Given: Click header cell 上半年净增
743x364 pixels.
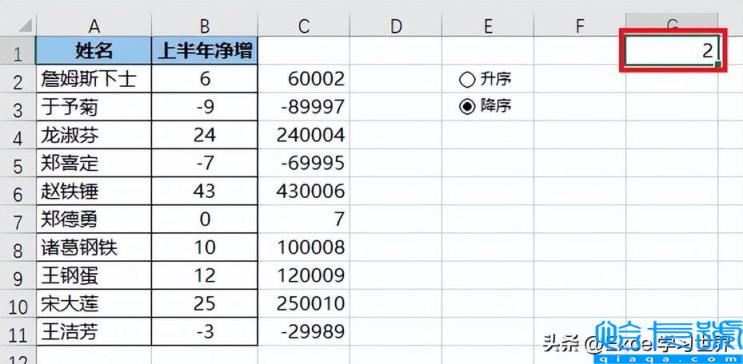Looking at the screenshot, I should (205, 50).
